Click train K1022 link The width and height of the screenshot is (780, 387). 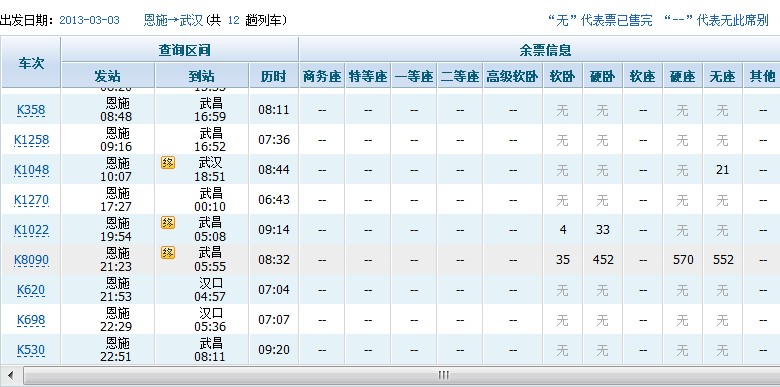[x=31, y=230]
